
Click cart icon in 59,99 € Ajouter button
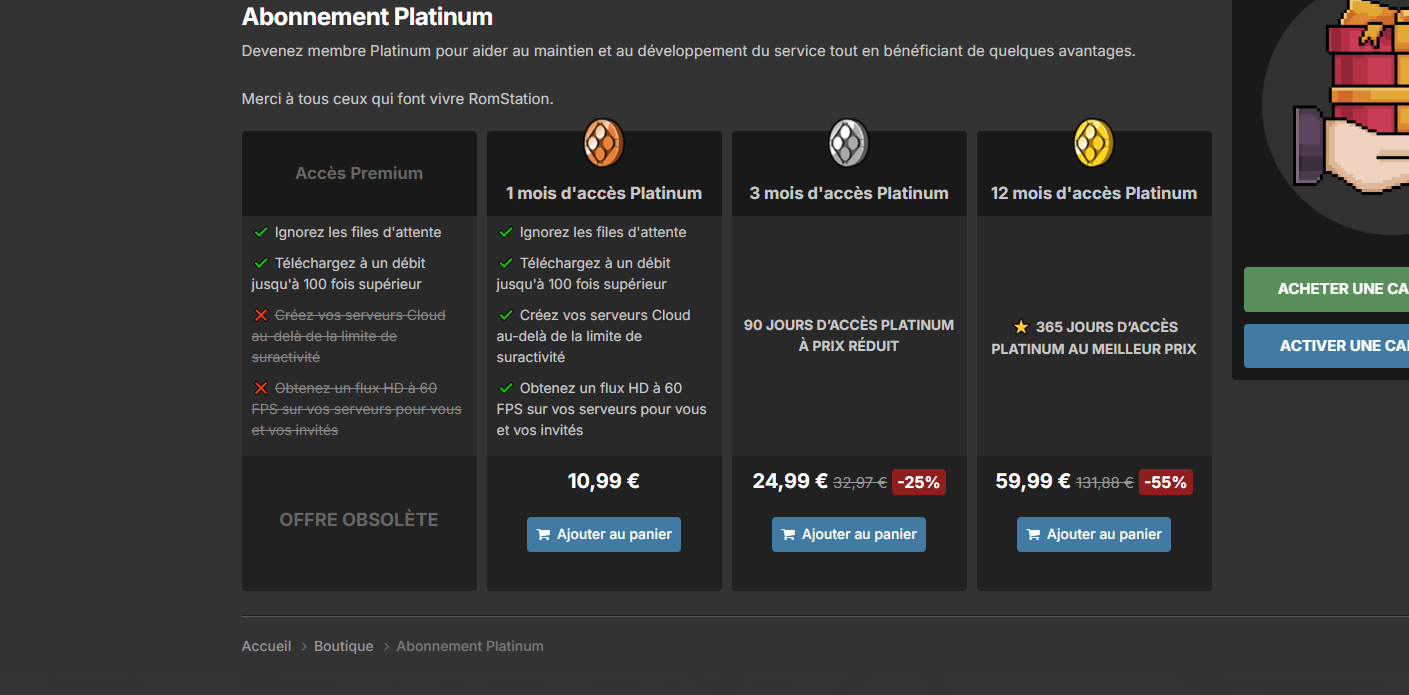pyautogui.click(x=1034, y=535)
